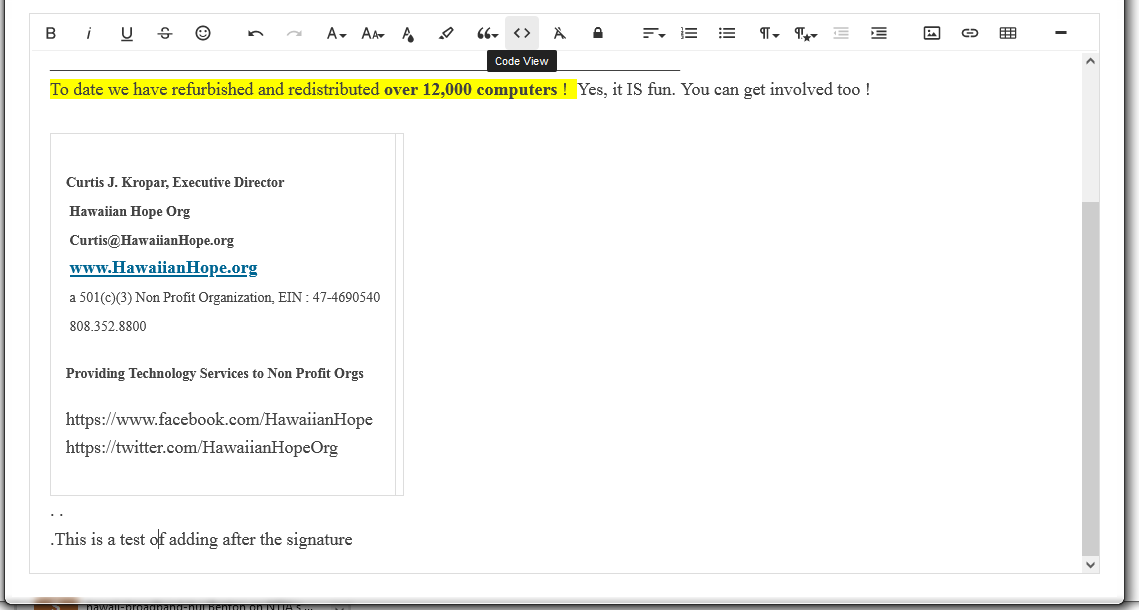This screenshot has height=610, width=1139.
Task: Open the text color picker
Action: tap(408, 33)
